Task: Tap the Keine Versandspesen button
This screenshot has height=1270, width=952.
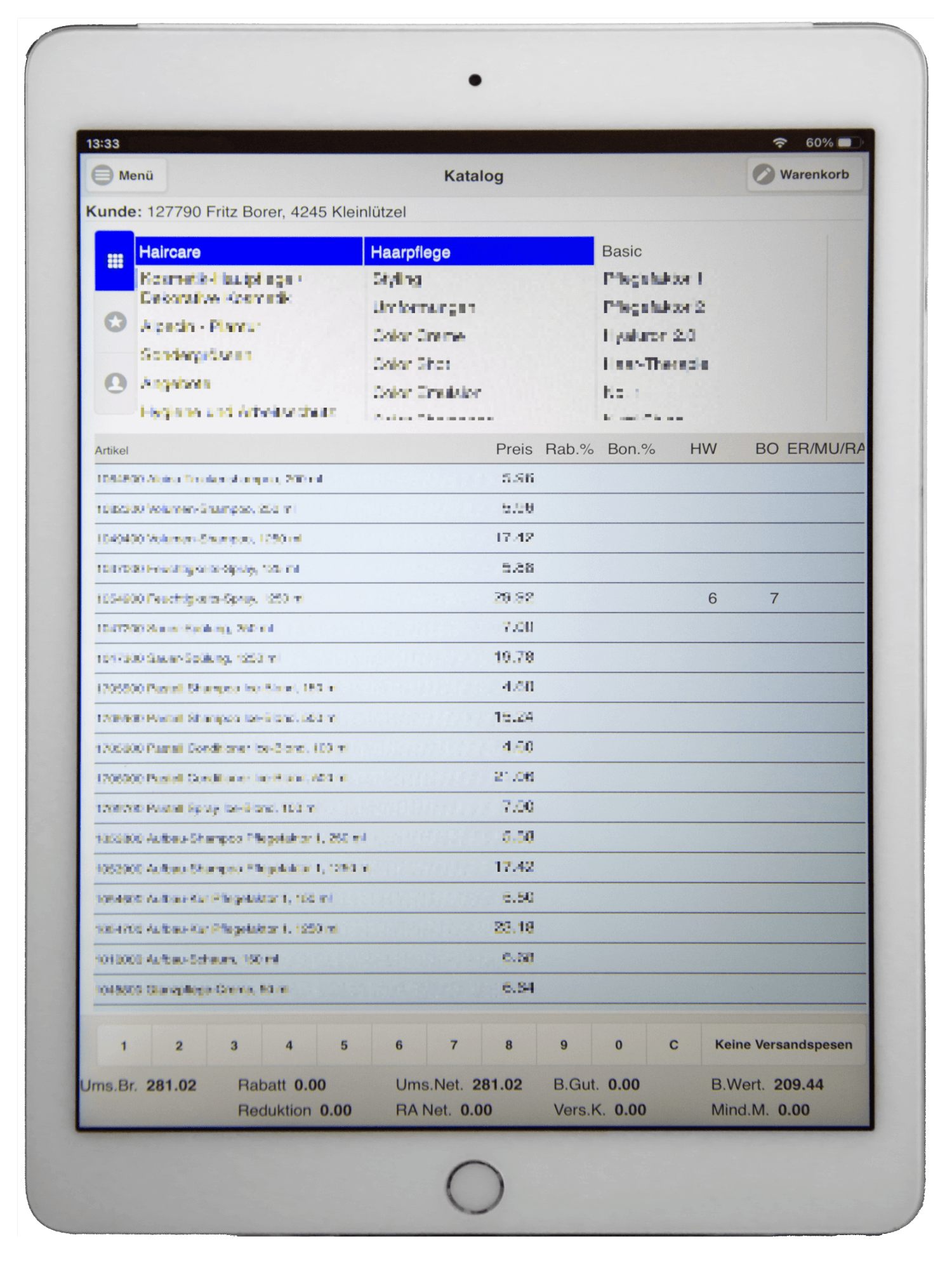Action: point(783,1045)
